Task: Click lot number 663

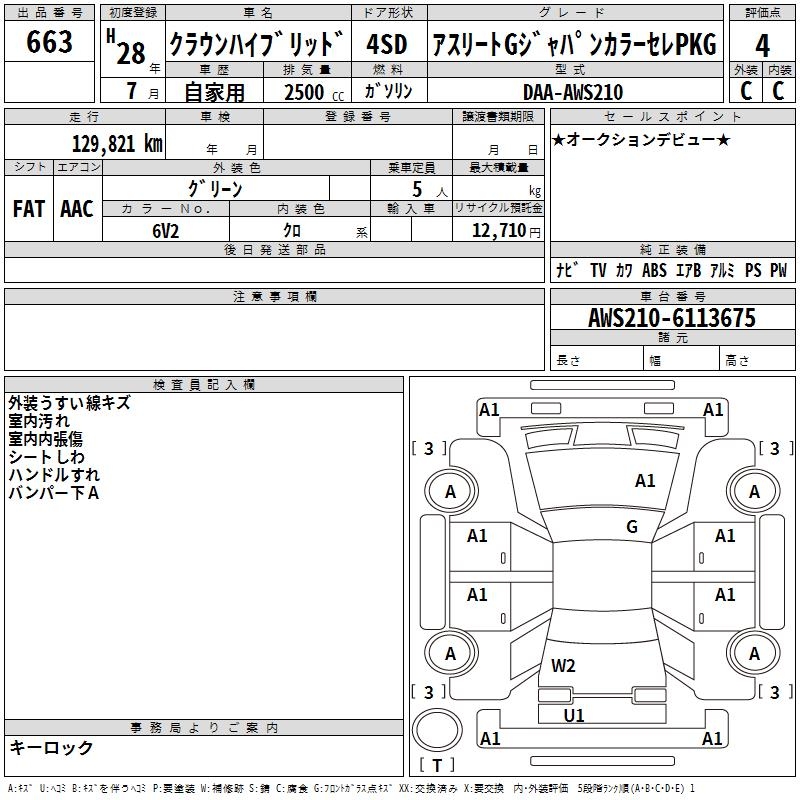Action: click(x=50, y=43)
